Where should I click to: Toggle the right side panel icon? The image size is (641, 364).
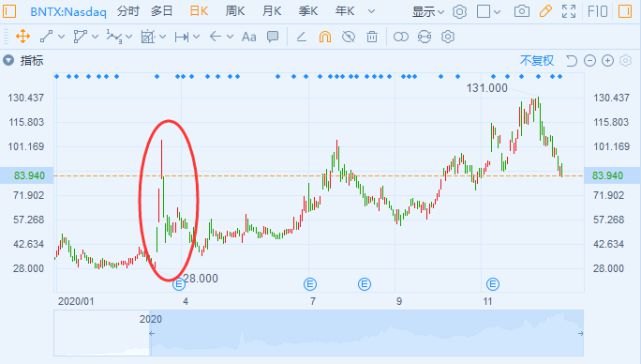pos(625,11)
